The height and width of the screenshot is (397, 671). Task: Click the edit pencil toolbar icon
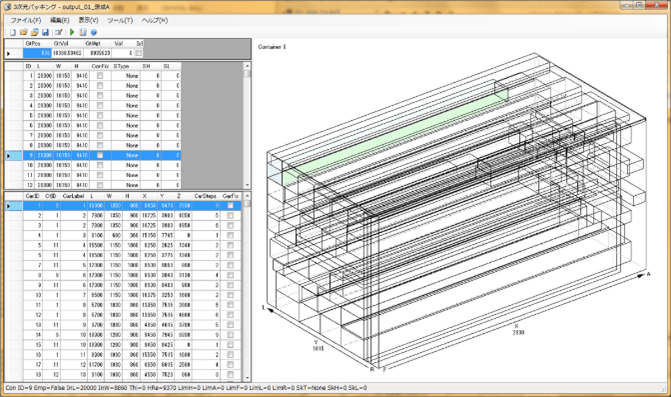pyautogui.click(x=59, y=32)
